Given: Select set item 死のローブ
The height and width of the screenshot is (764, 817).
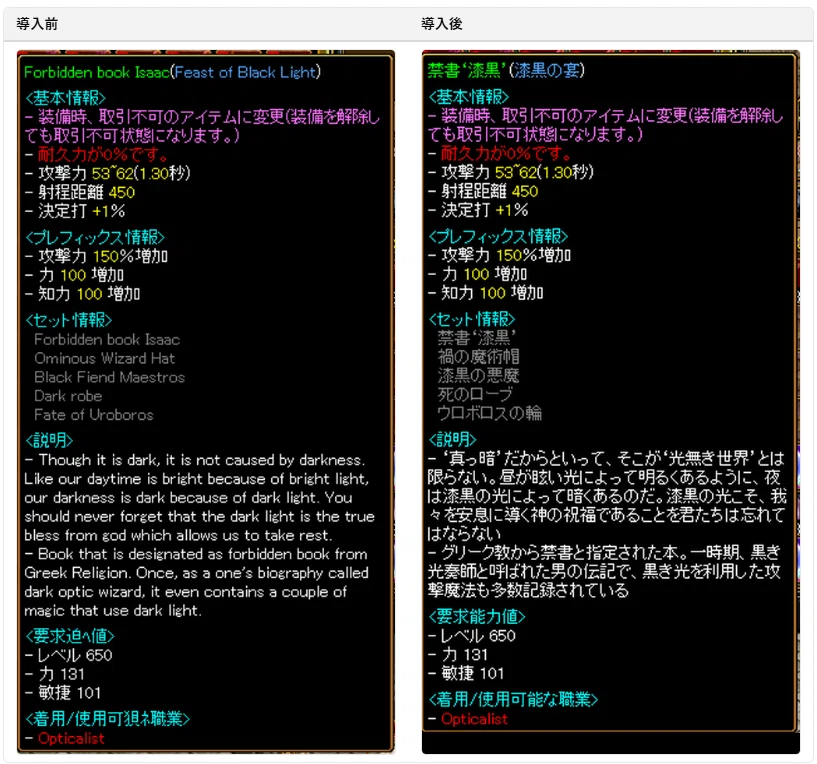Looking at the screenshot, I should (475, 394).
